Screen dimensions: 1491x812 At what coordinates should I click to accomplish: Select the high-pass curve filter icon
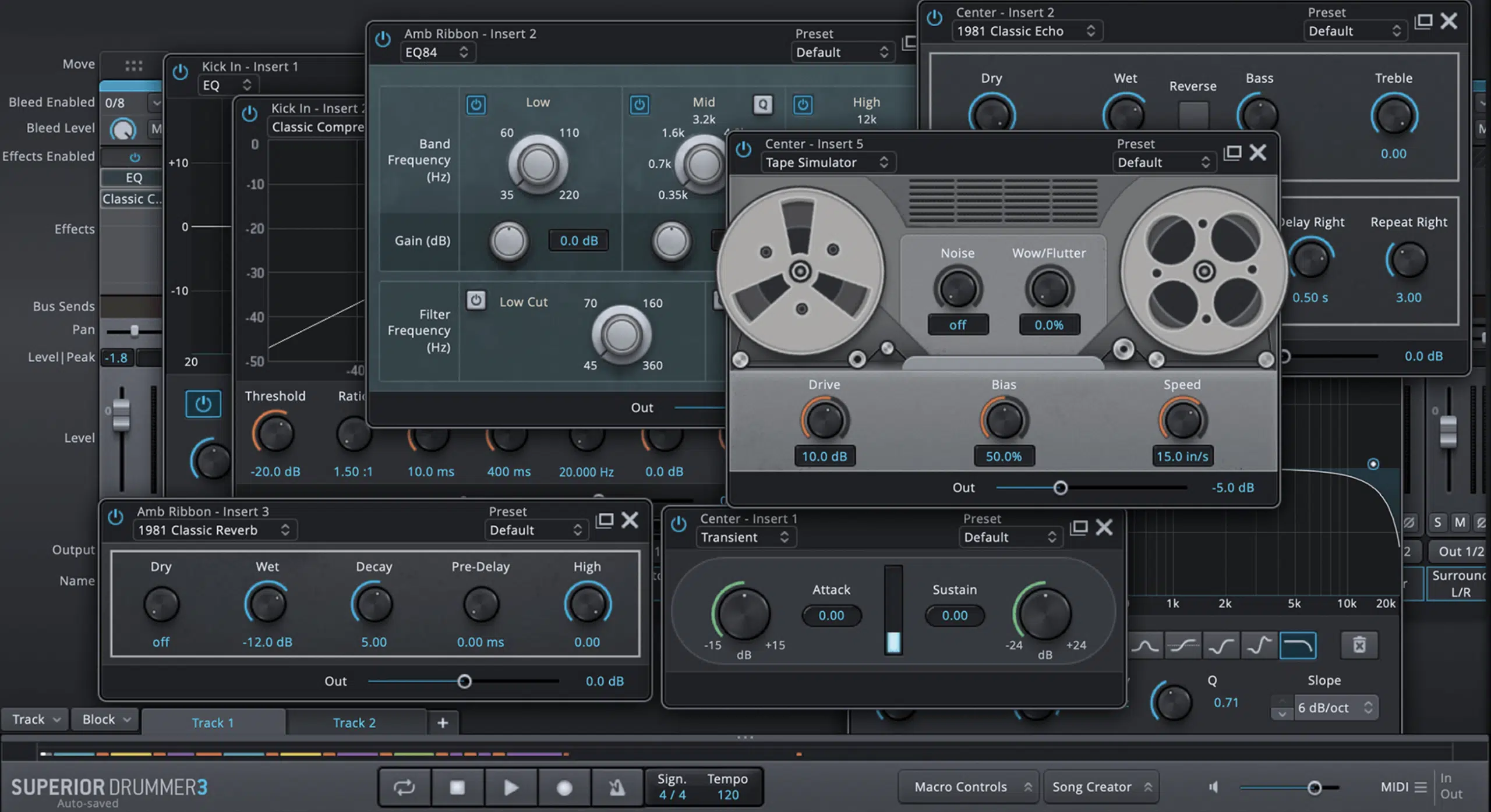click(x=1221, y=645)
